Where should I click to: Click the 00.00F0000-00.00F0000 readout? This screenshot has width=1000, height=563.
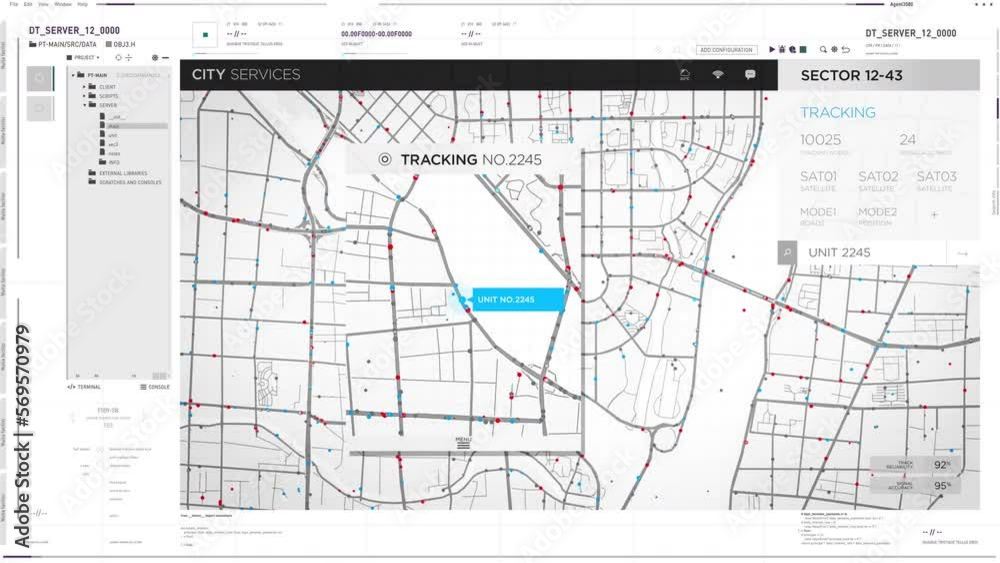(376, 34)
